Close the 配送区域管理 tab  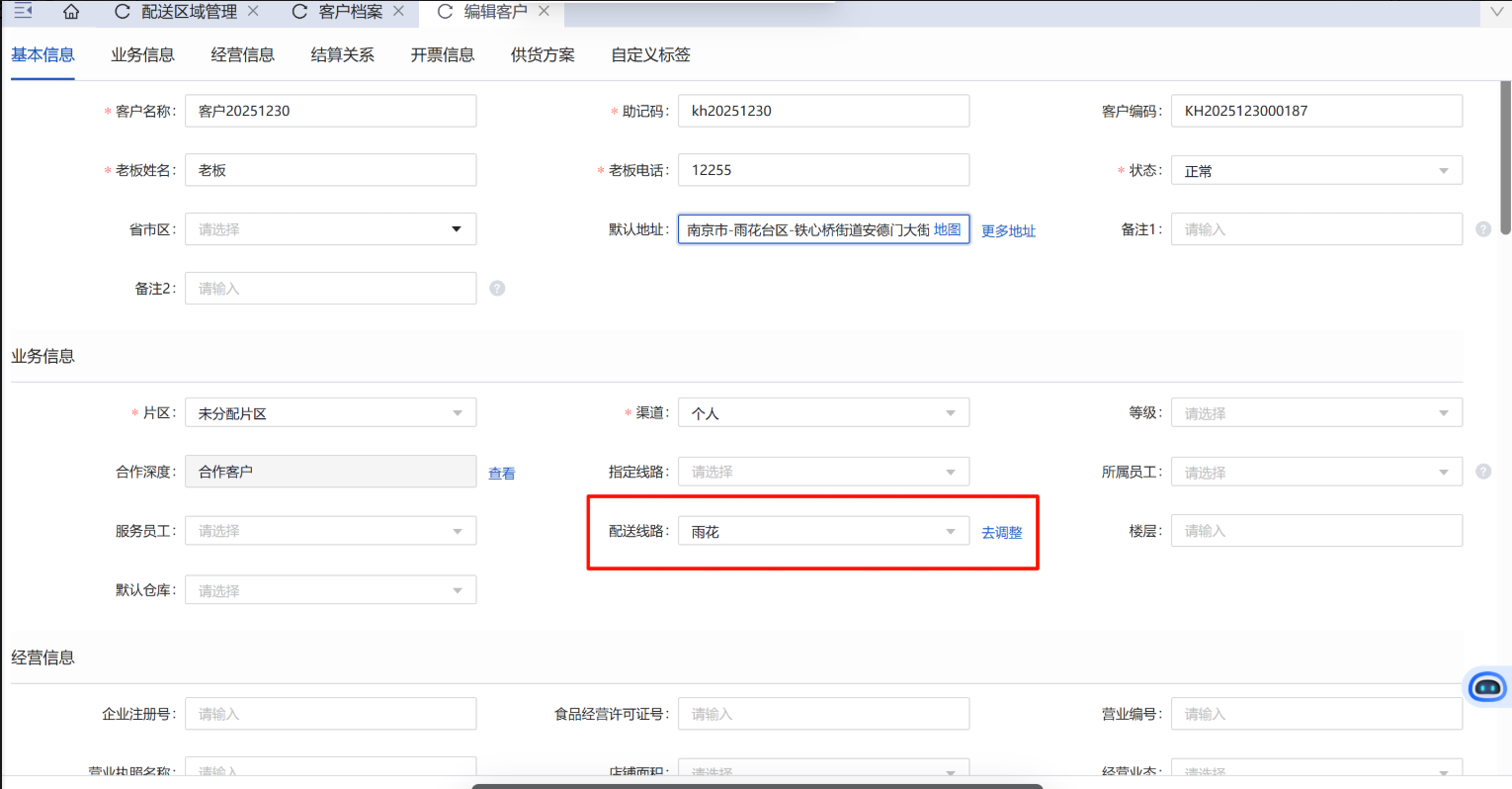tap(253, 11)
